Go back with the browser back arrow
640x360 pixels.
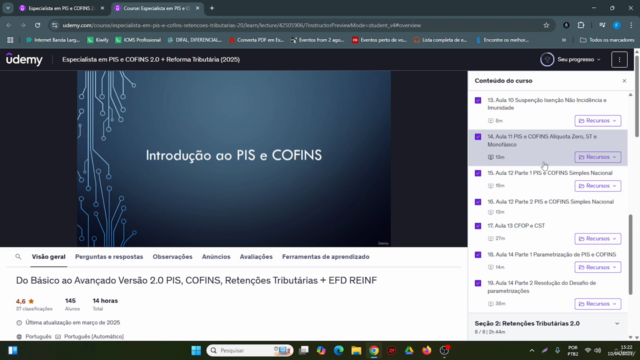pos(9,25)
